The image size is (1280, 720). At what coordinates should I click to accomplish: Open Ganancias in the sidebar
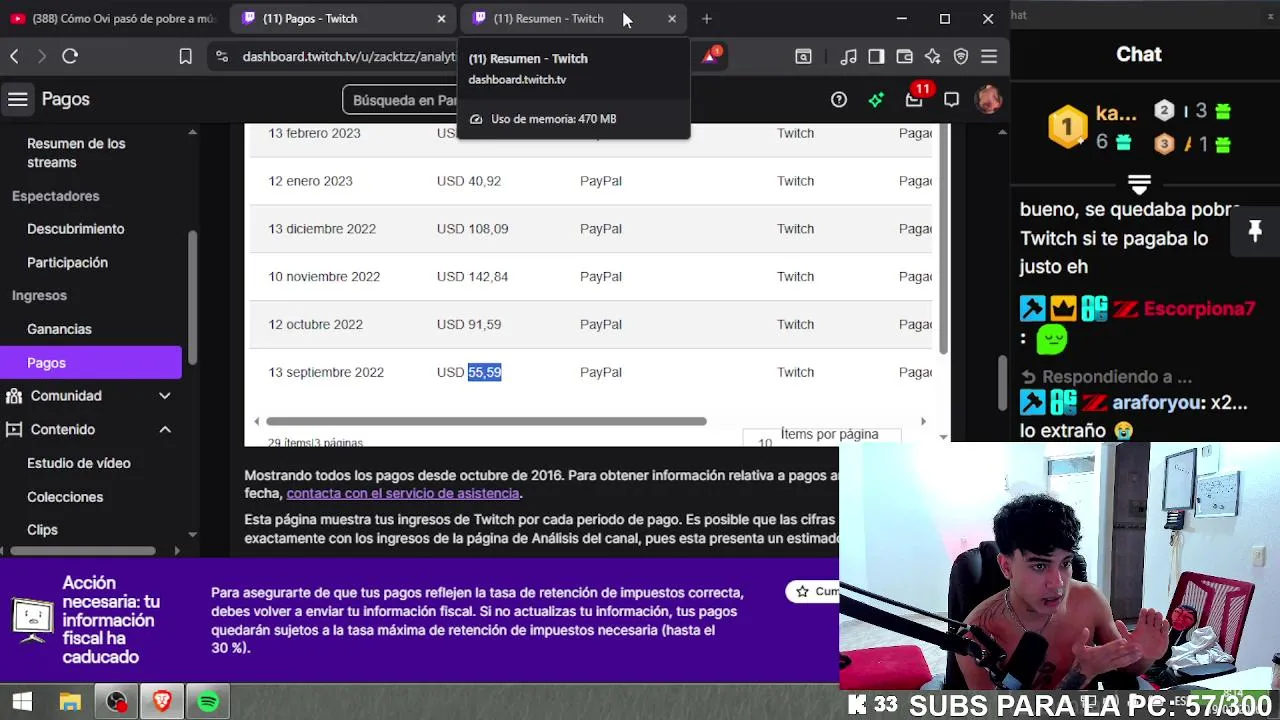coord(59,329)
